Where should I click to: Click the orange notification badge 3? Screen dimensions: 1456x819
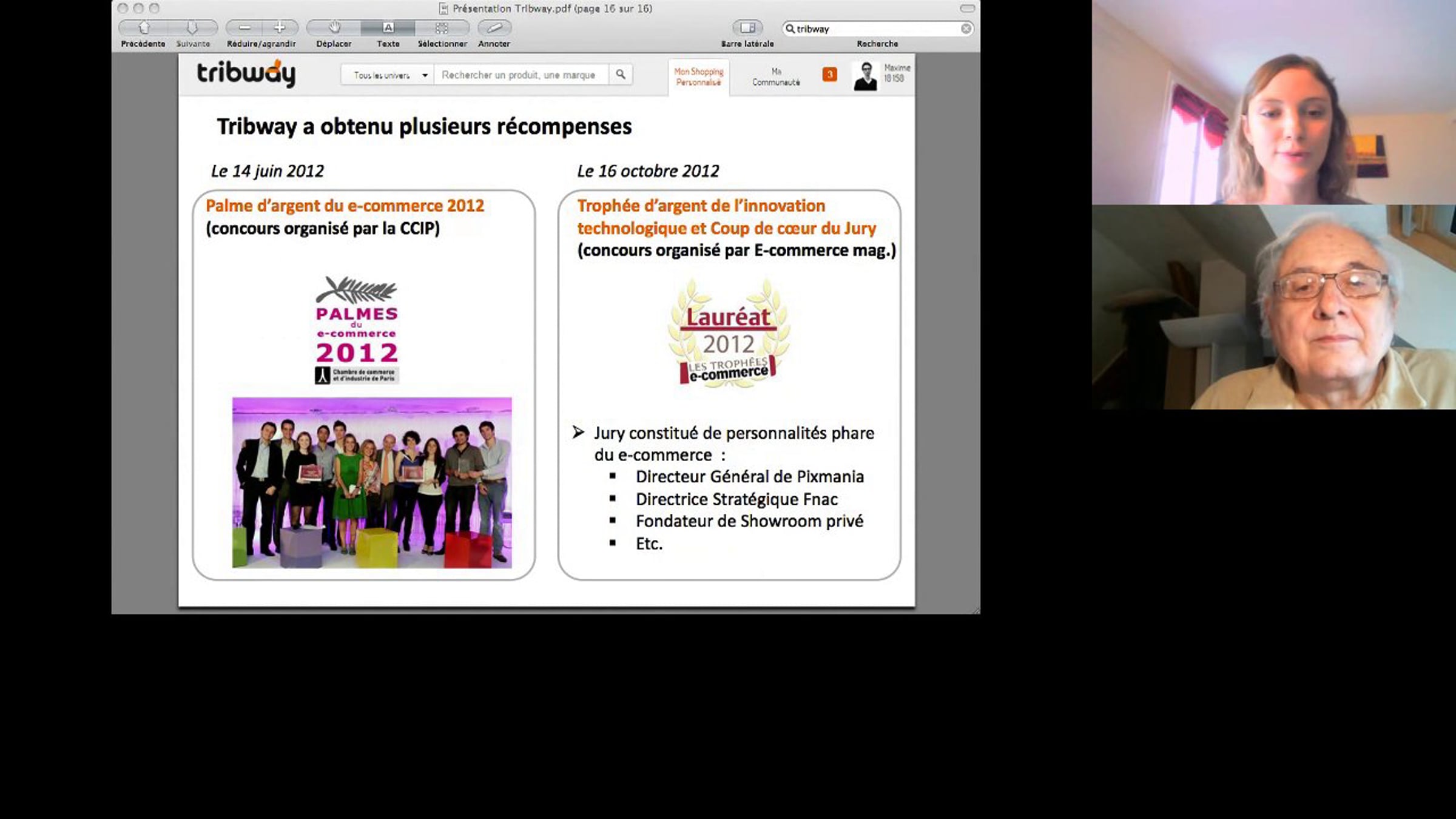click(829, 74)
